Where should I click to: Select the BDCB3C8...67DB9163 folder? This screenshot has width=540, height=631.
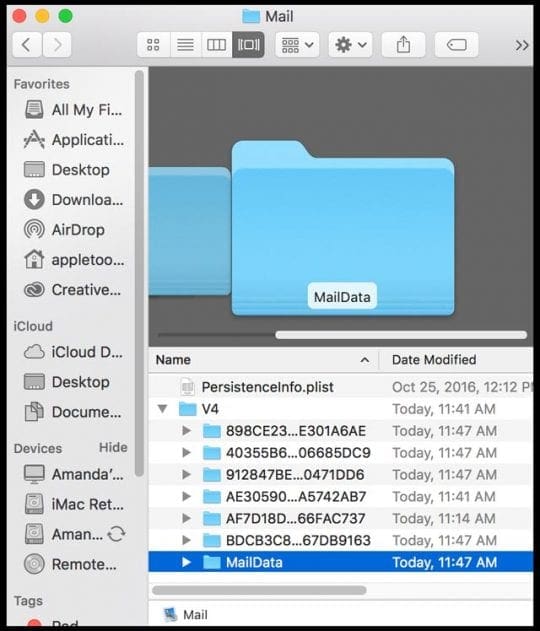point(340,540)
